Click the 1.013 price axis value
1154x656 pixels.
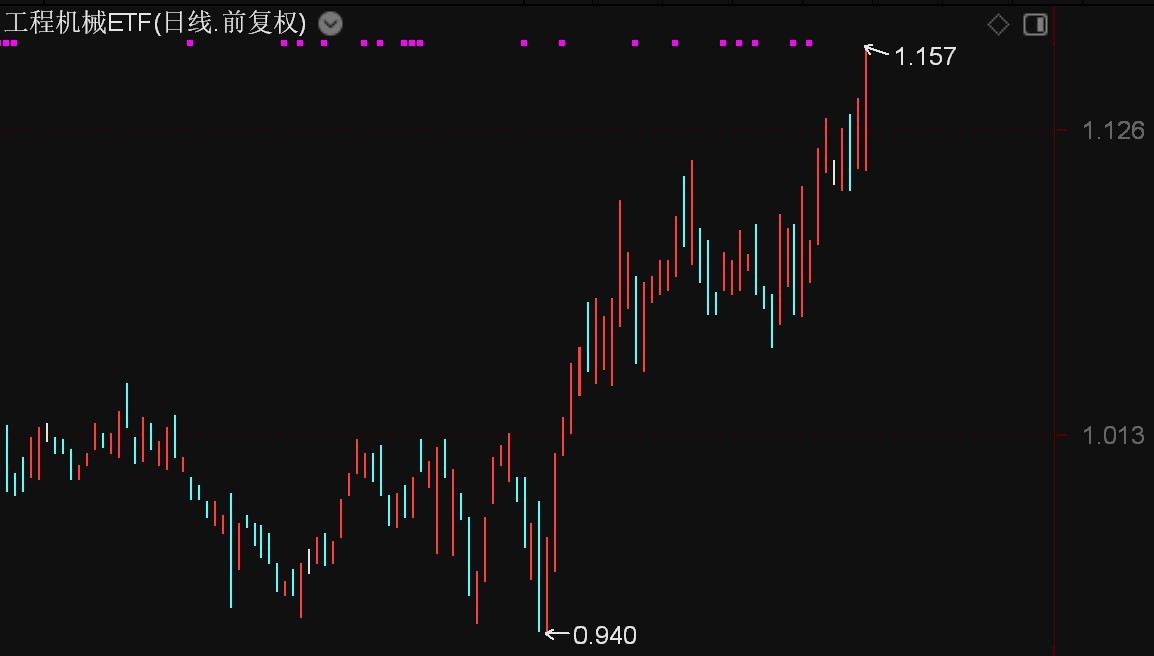1113,435
